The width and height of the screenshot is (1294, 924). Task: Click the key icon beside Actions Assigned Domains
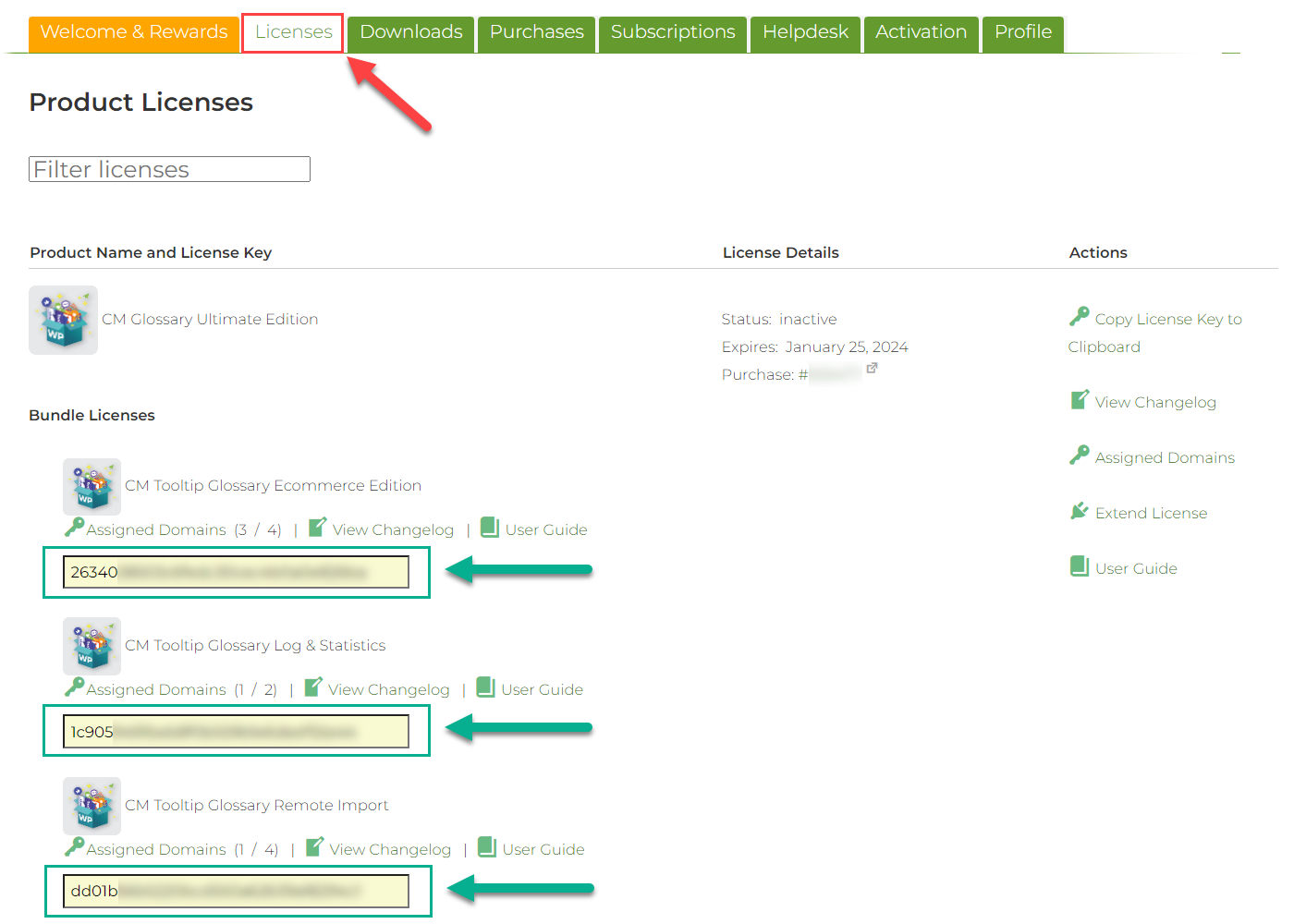pyautogui.click(x=1079, y=456)
